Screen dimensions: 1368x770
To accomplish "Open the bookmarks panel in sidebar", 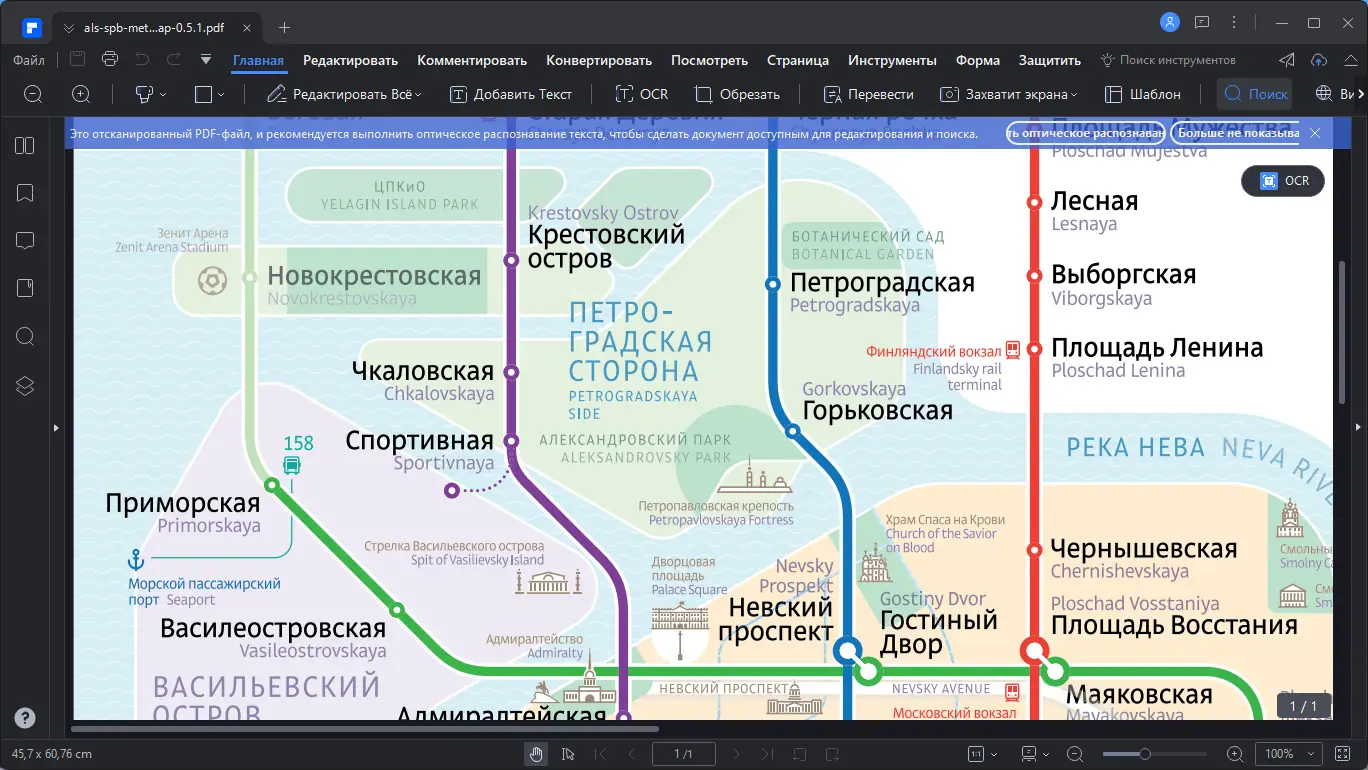I will click(x=24, y=192).
